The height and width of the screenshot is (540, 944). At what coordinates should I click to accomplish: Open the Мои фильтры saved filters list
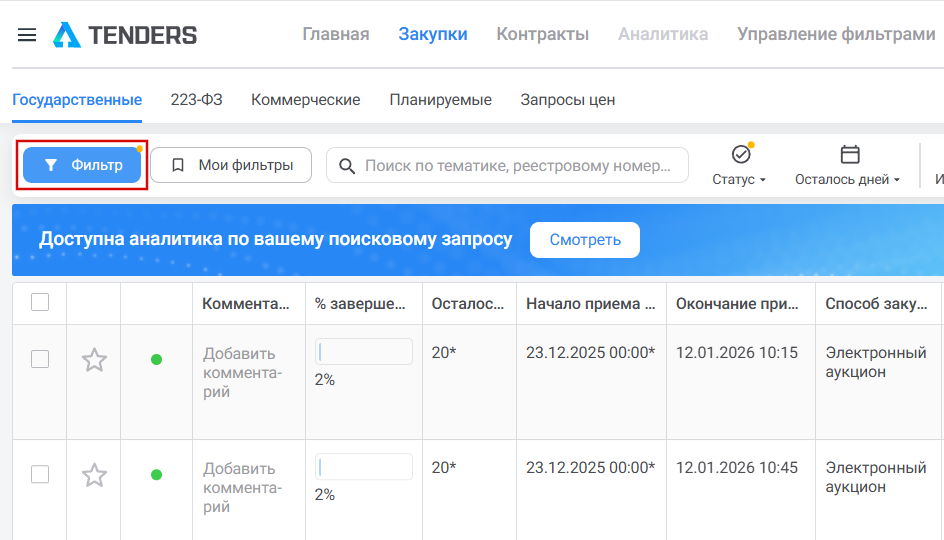click(231, 165)
